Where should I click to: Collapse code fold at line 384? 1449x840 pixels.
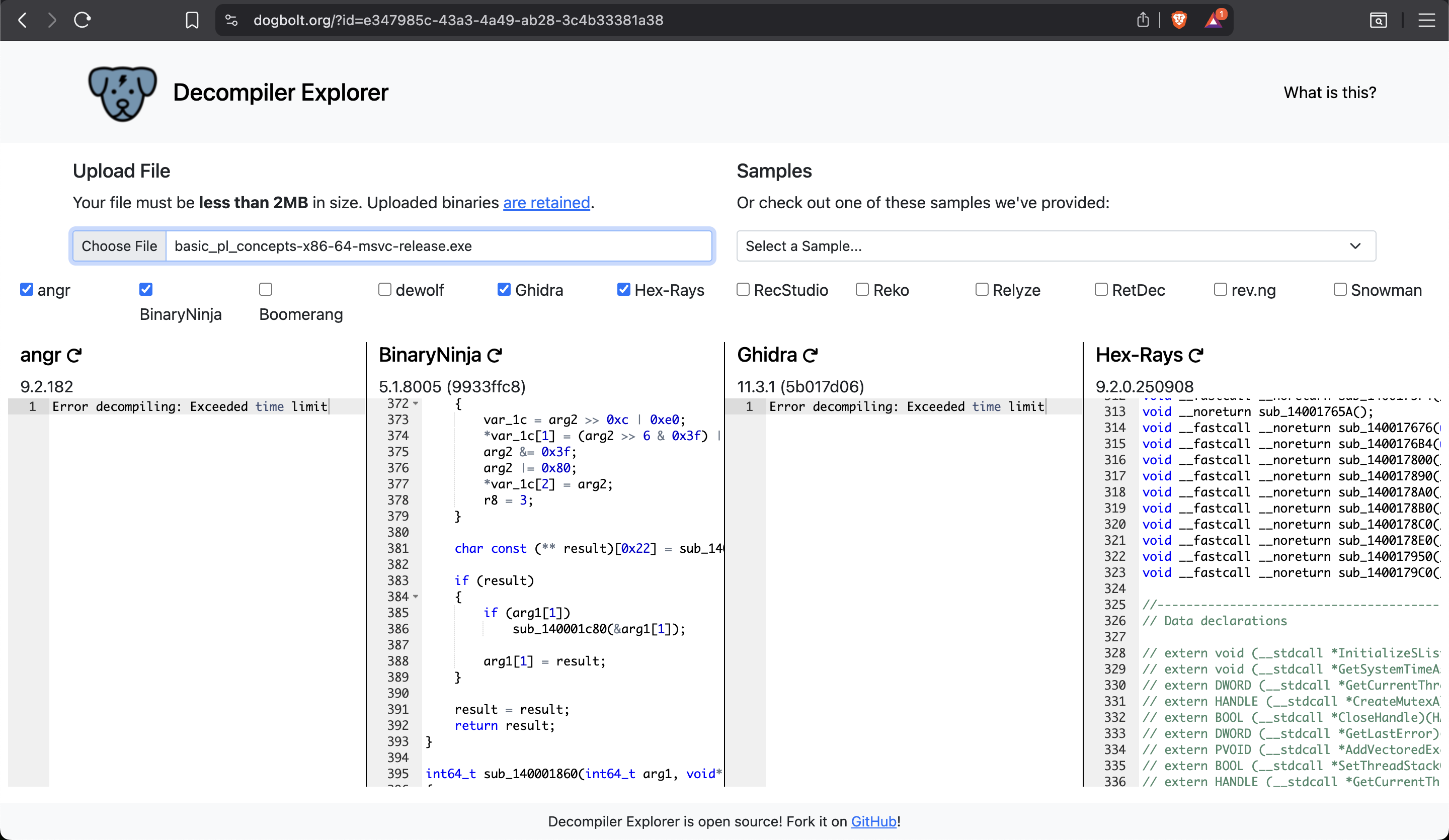click(x=416, y=597)
